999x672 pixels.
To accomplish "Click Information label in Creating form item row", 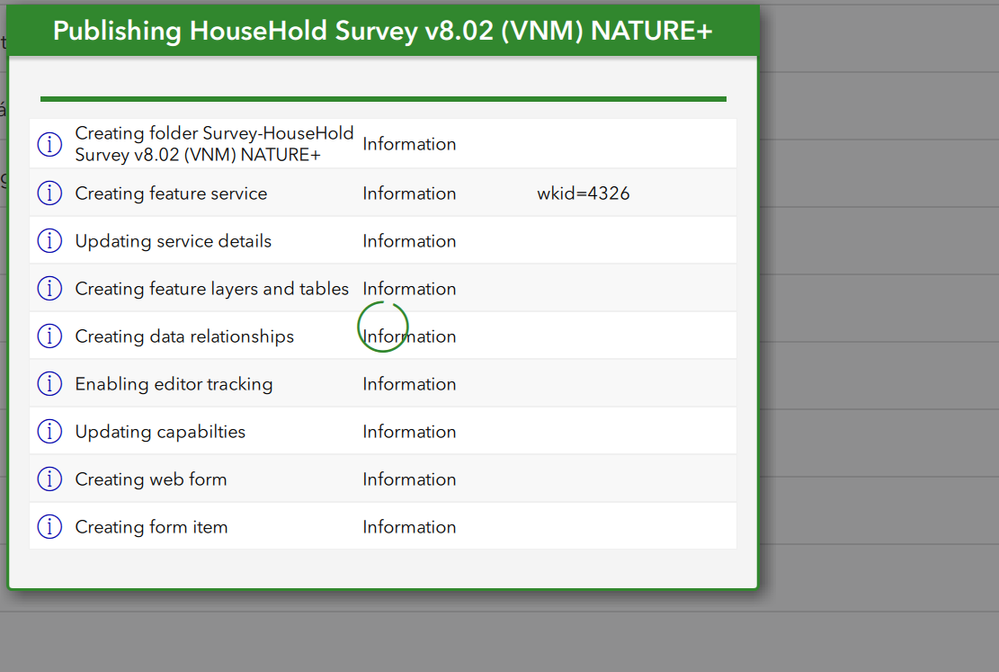I will (409, 527).
